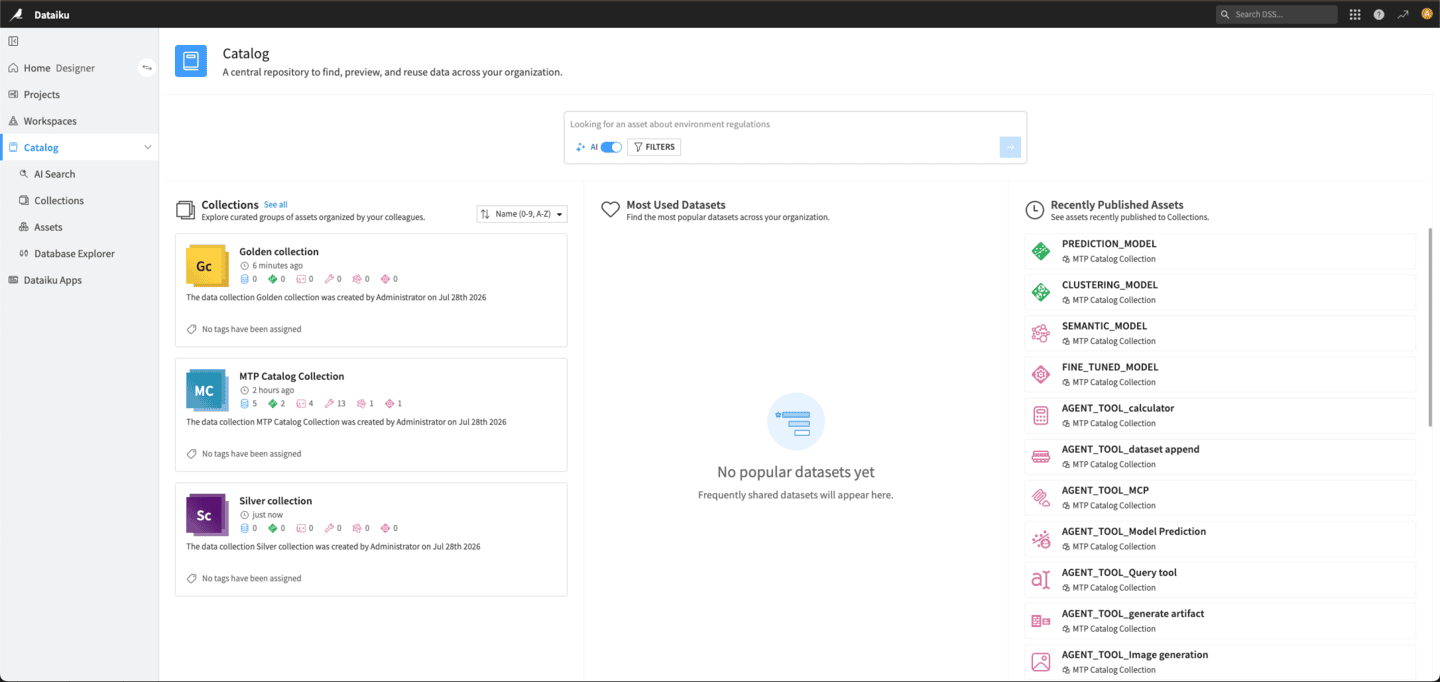Click AGENT_TOOL_Model Prediction icon
This screenshot has height=682, width=1440.
[x=1041, y=539]
